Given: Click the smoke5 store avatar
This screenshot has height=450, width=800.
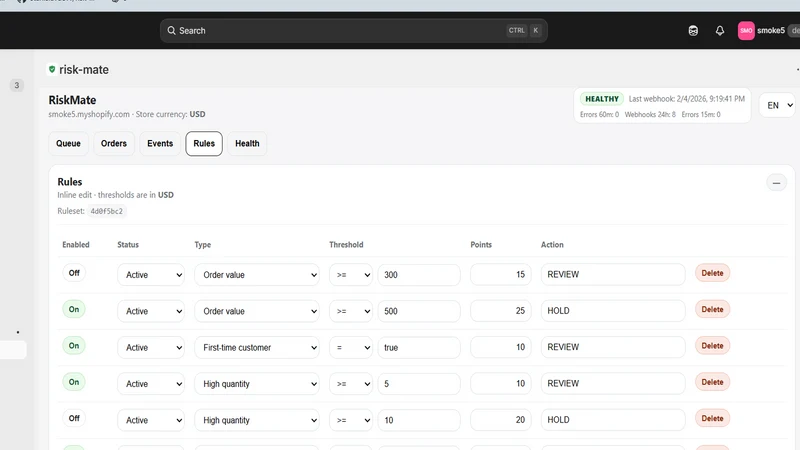Looking at the screenshot, I should click(x=746, y=31).
